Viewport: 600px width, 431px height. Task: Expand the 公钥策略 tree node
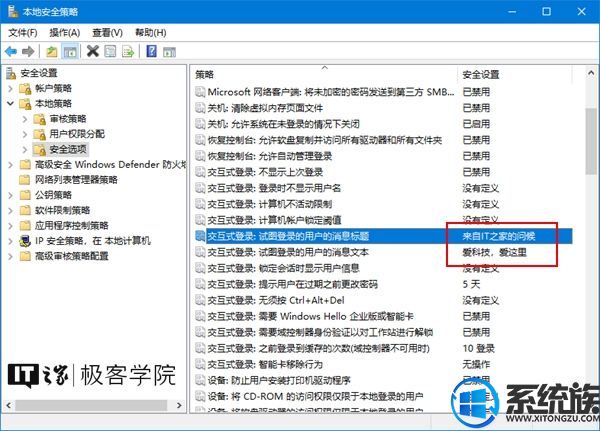(10, 195)
